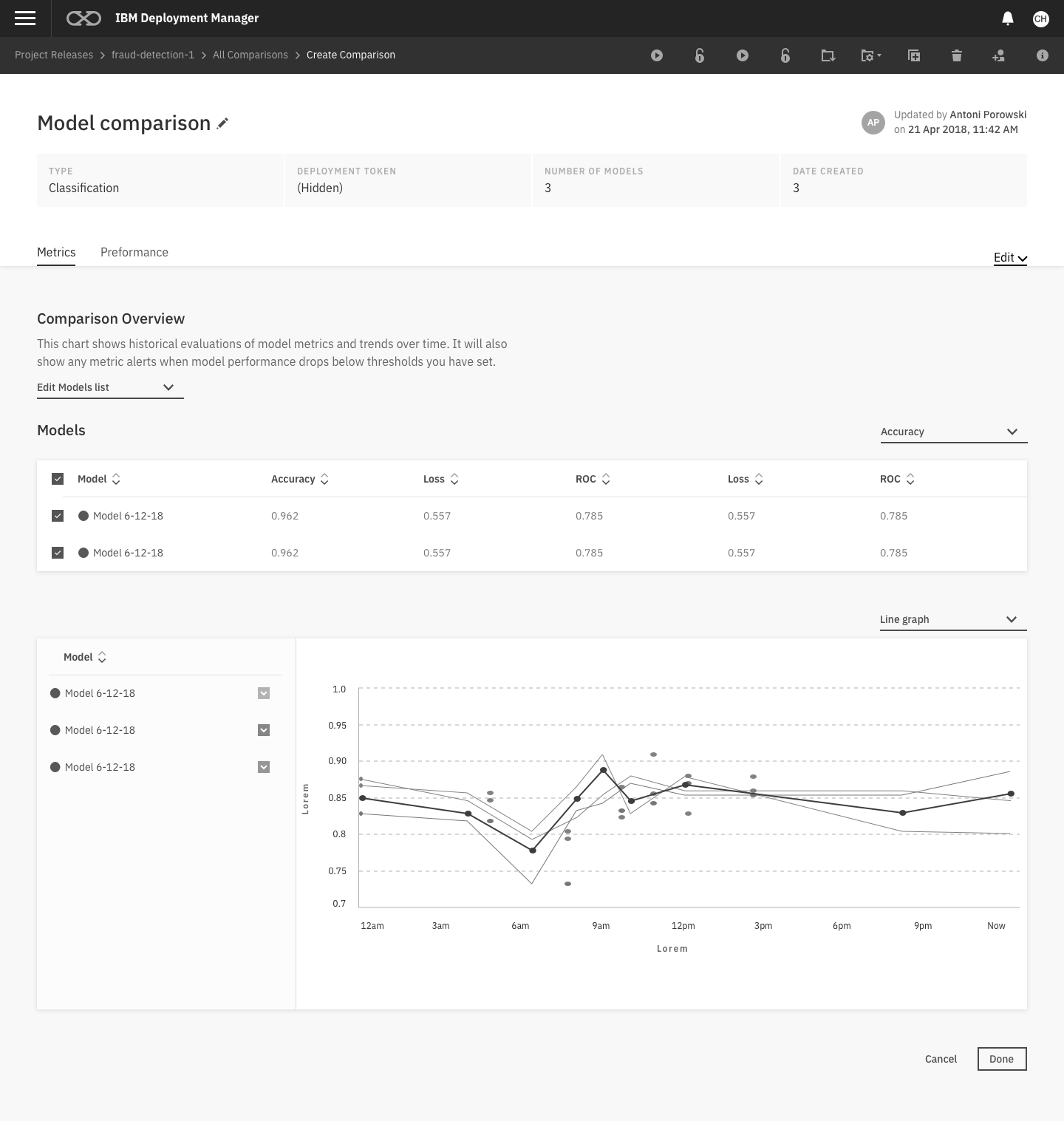Click the 0.75 y-axis label
The image size is (1064, 1121).
click(337, 871)
